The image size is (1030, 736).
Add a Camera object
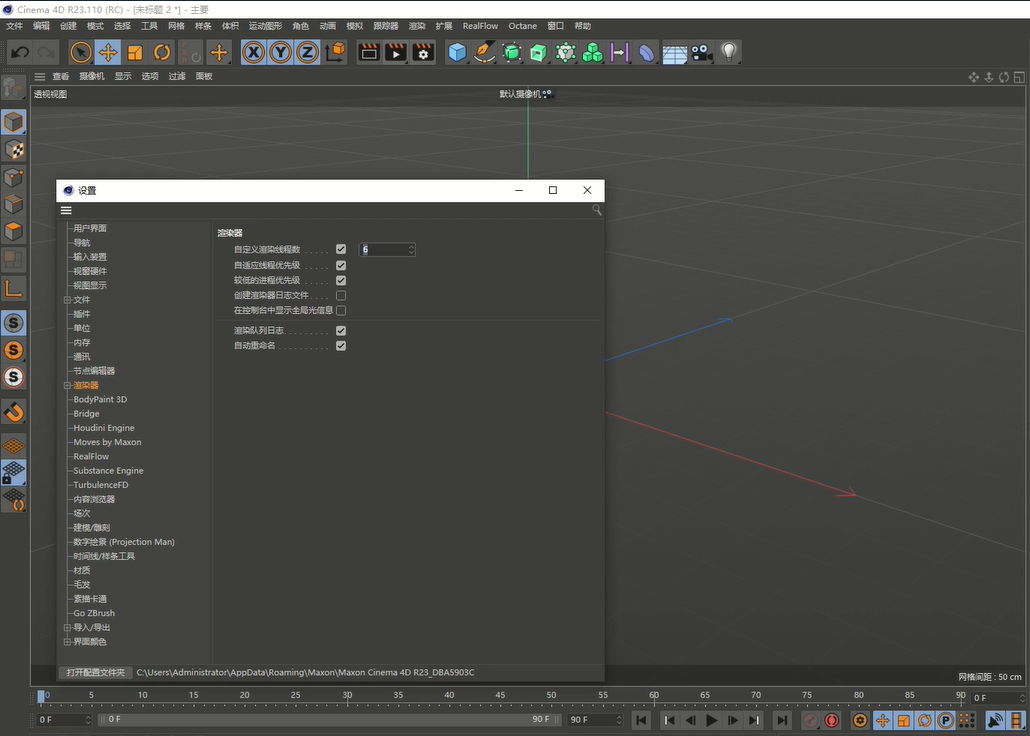click(702, 52)
